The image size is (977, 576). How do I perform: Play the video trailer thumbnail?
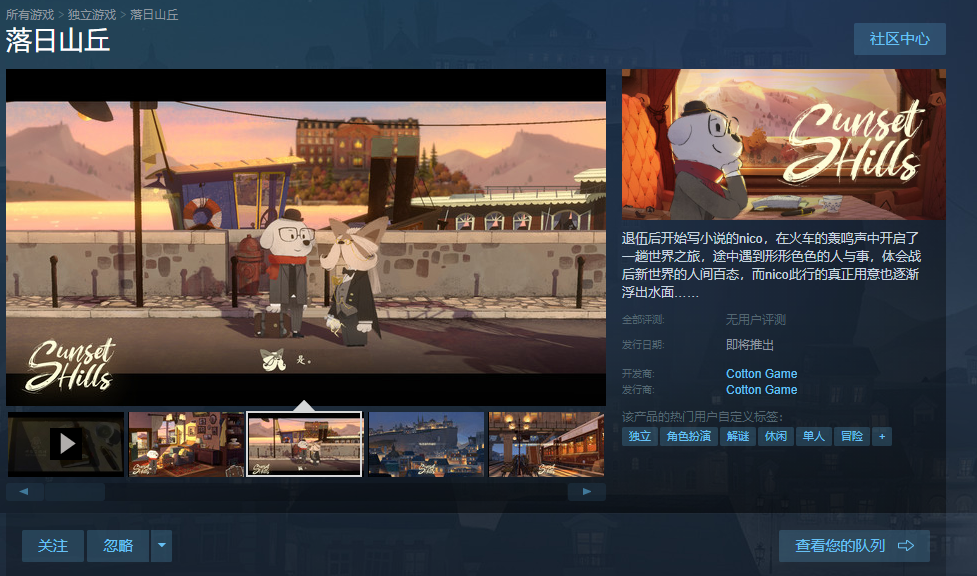[66, 444]
